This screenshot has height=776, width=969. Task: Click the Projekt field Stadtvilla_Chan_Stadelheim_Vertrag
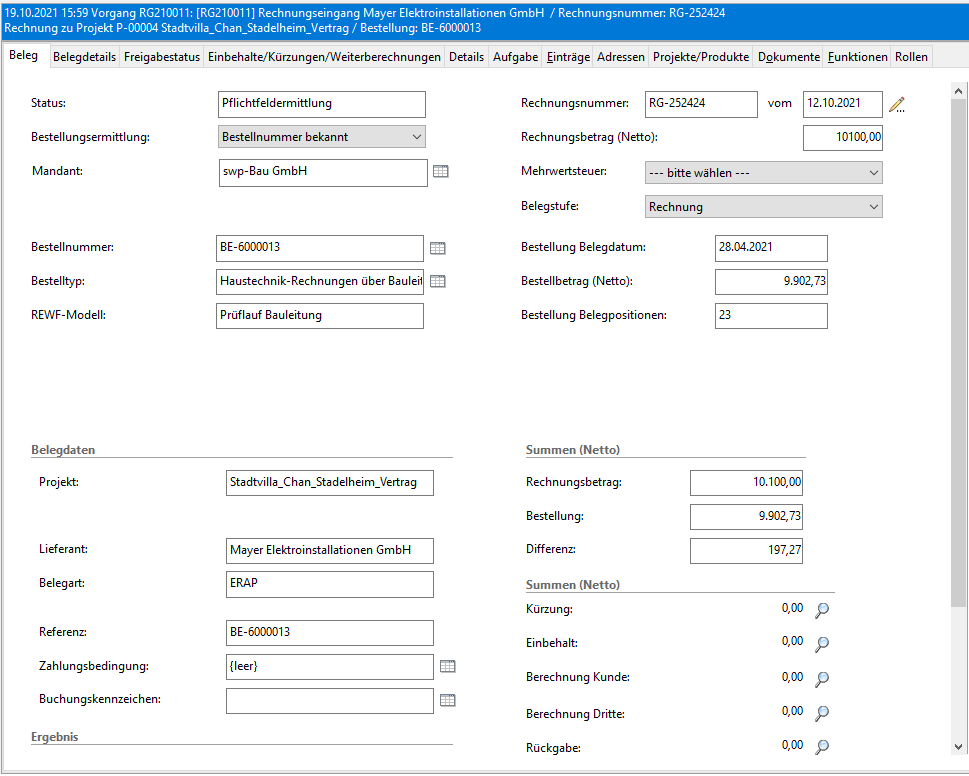coord(330,483)
